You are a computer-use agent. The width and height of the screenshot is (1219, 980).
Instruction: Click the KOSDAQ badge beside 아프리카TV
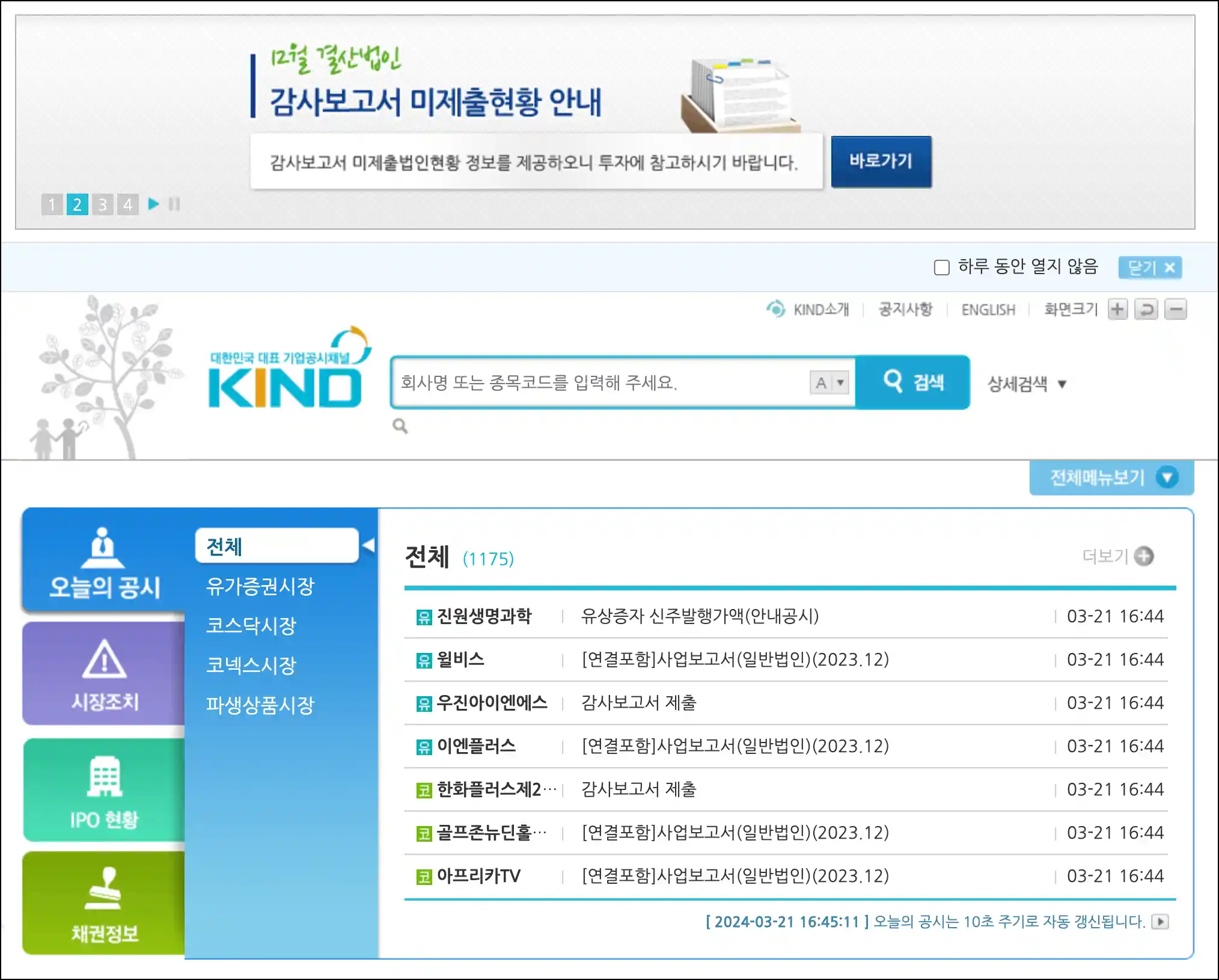(424, 877)
